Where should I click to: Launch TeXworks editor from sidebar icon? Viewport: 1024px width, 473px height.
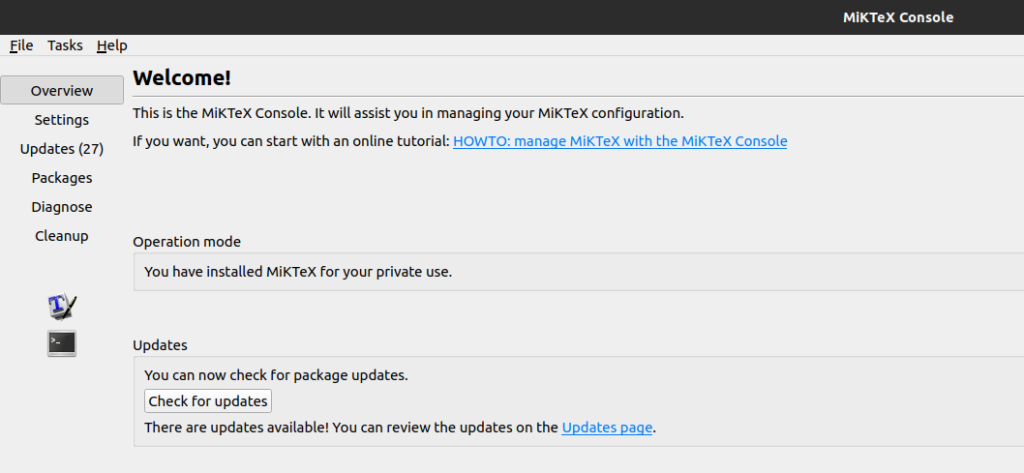[62, 306]
